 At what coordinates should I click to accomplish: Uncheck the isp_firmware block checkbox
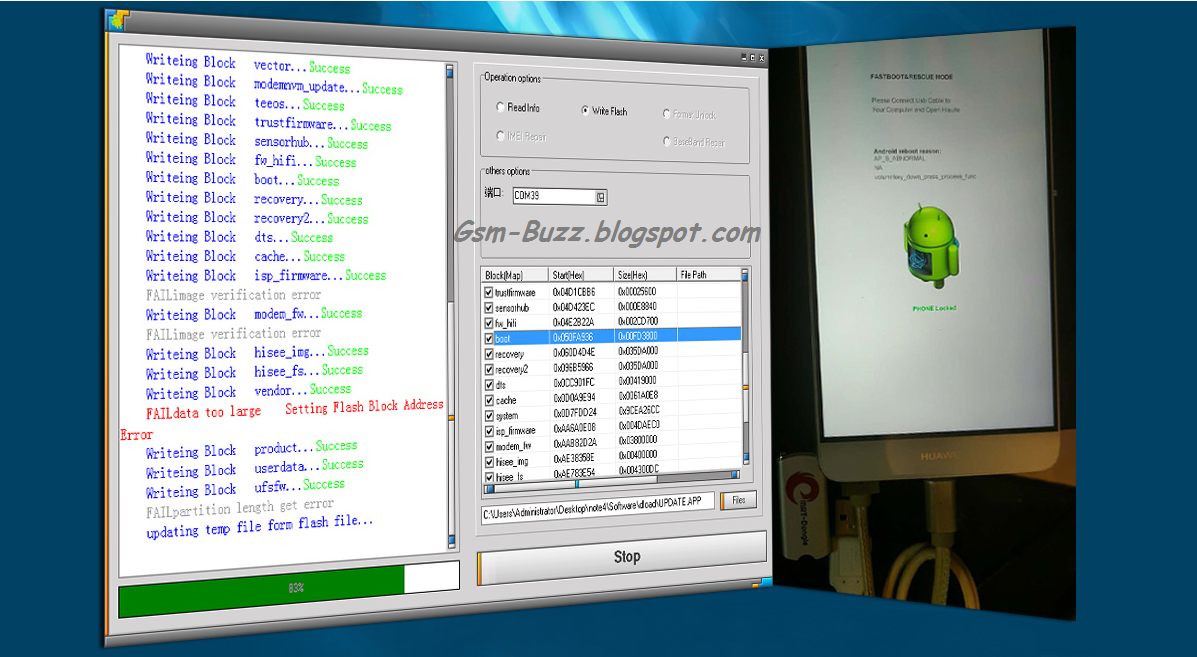click(489, 431)
